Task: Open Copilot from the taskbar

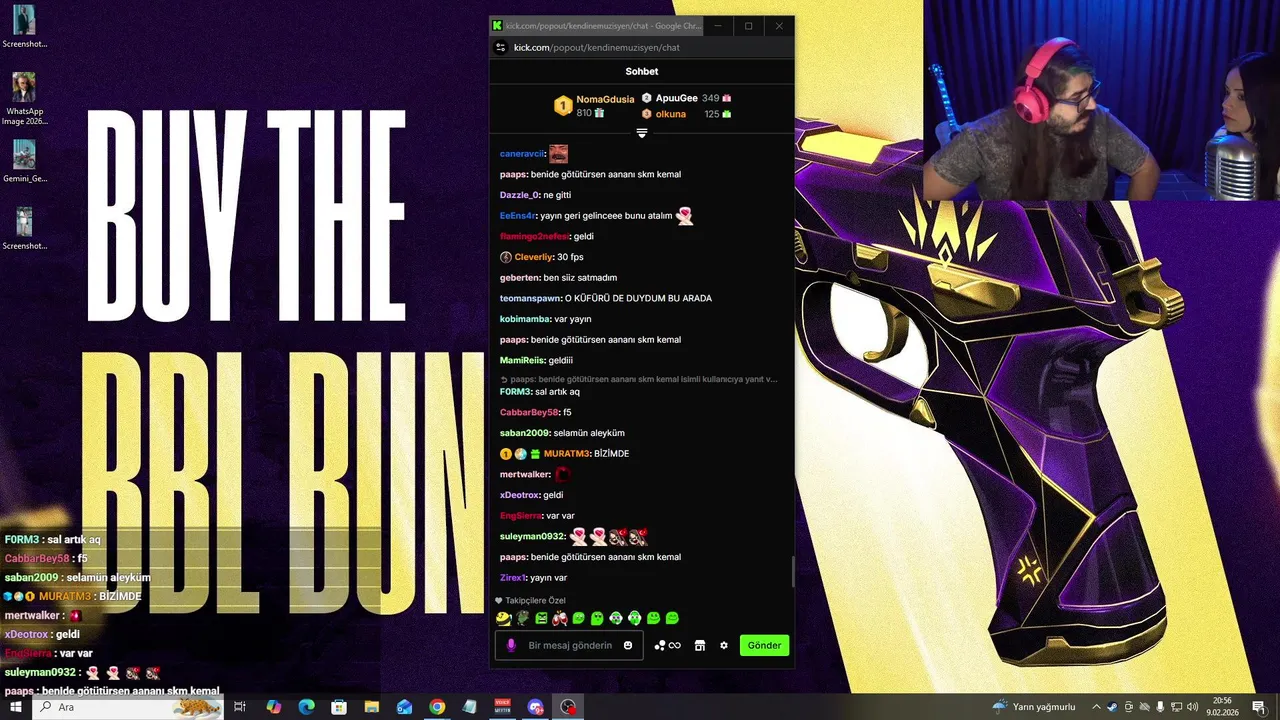Action: (273, 707)
